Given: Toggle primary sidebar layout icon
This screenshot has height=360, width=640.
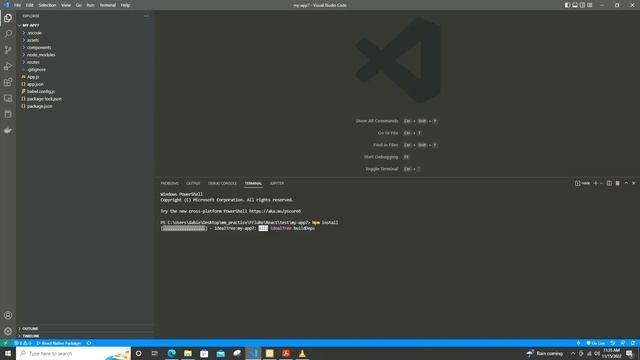Looking at the screenshot, I should click(x=567, y=5).
